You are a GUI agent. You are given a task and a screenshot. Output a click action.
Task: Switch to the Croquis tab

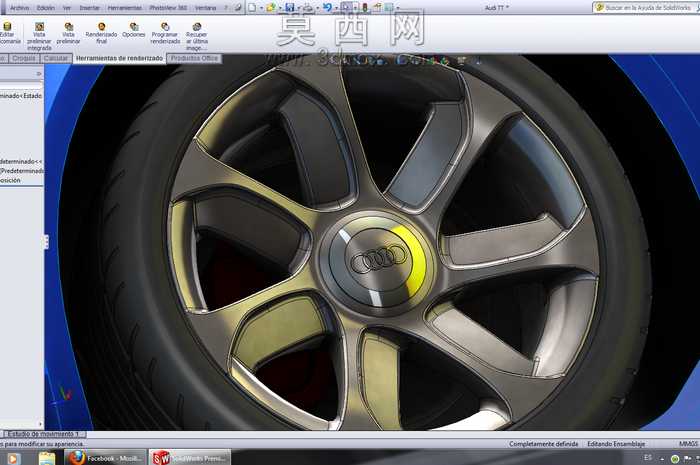24,58
